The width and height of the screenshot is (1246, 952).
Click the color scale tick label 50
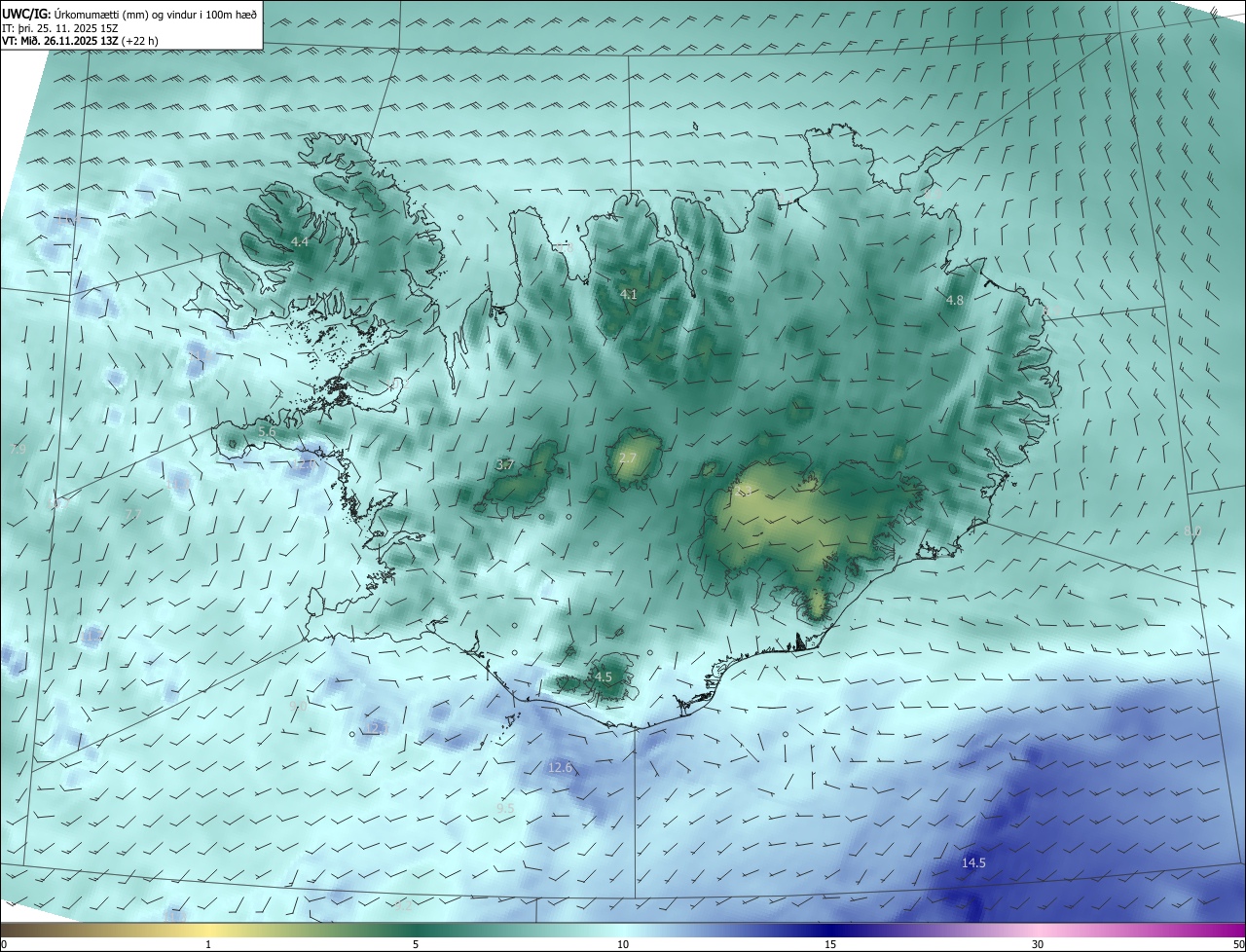coord(1238,944)
